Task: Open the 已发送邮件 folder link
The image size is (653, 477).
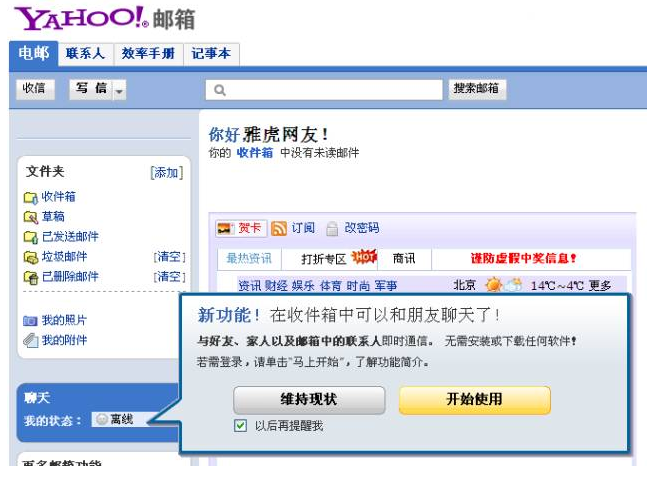Action: click(x=70, y=237)
